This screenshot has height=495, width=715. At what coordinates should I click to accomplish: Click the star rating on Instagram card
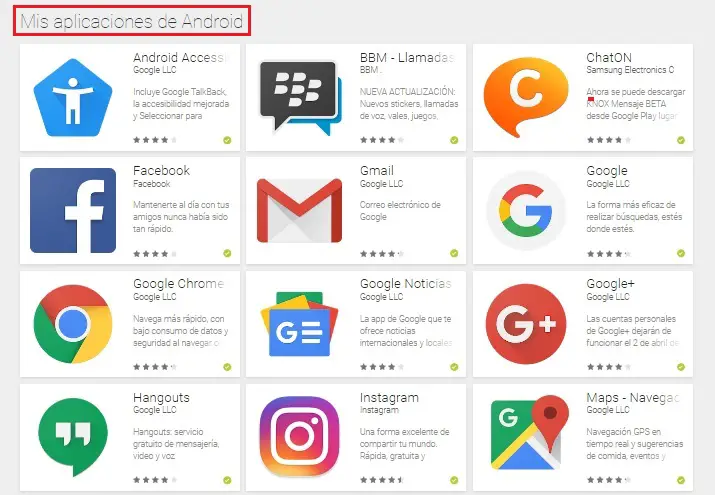pos(382,480)
